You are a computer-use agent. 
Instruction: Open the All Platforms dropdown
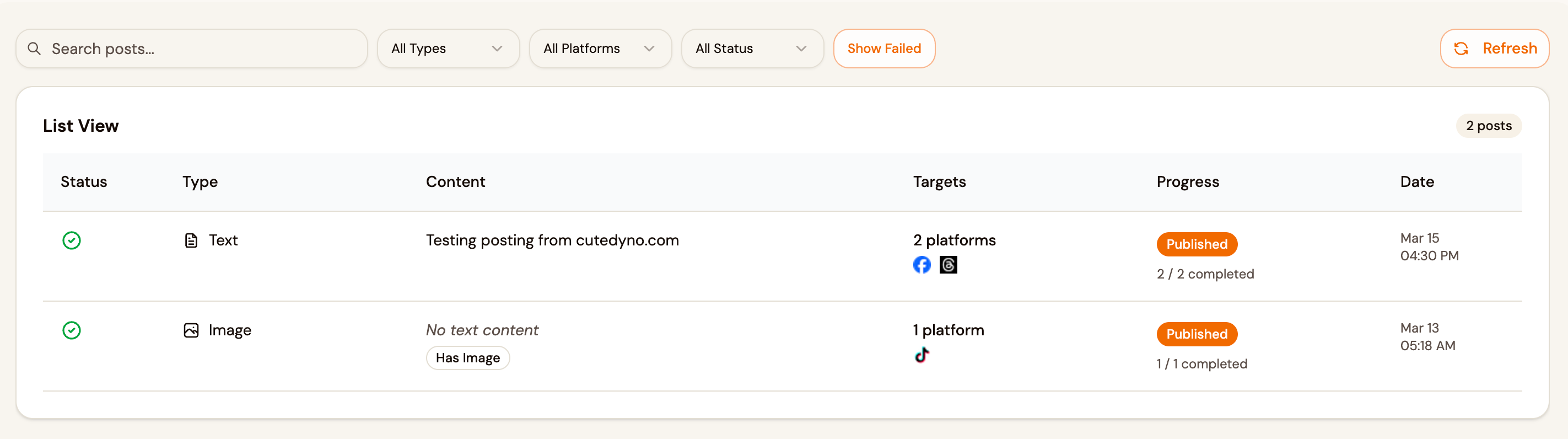600,48
